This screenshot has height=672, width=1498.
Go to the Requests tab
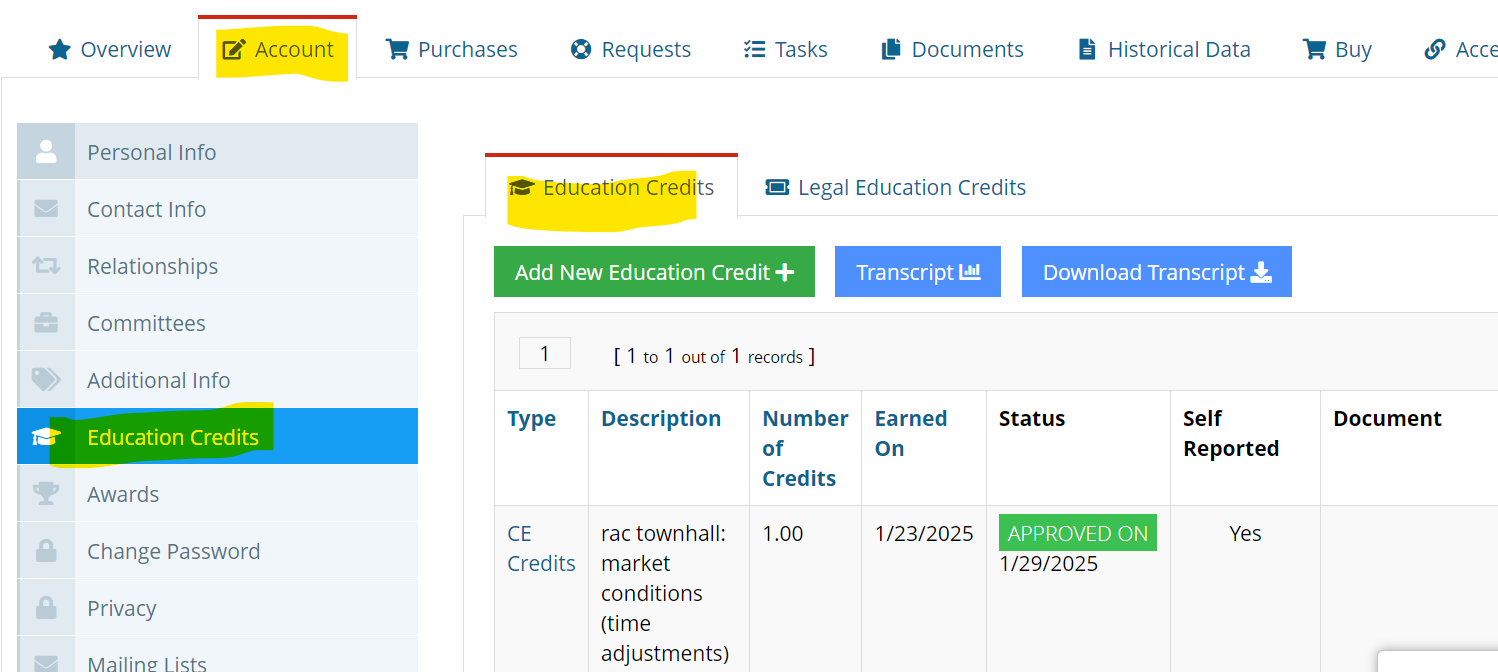(x=631, y=49)
